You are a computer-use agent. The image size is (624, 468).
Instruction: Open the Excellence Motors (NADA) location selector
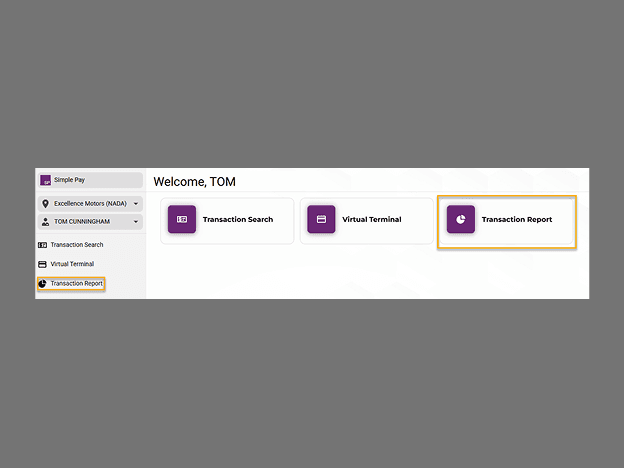[90, 204]
